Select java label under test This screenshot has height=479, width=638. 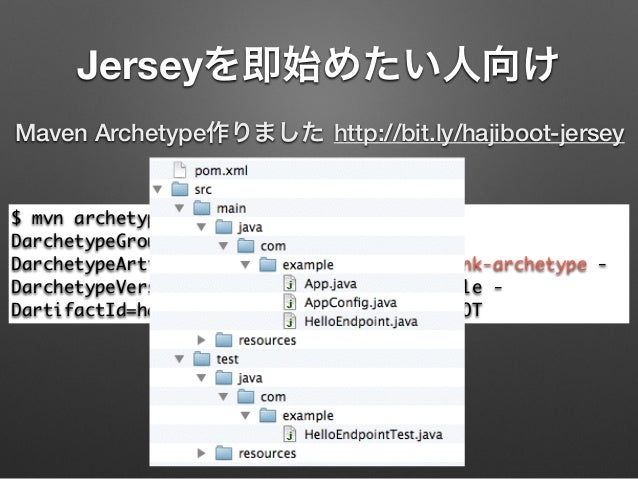click(250, 378)
